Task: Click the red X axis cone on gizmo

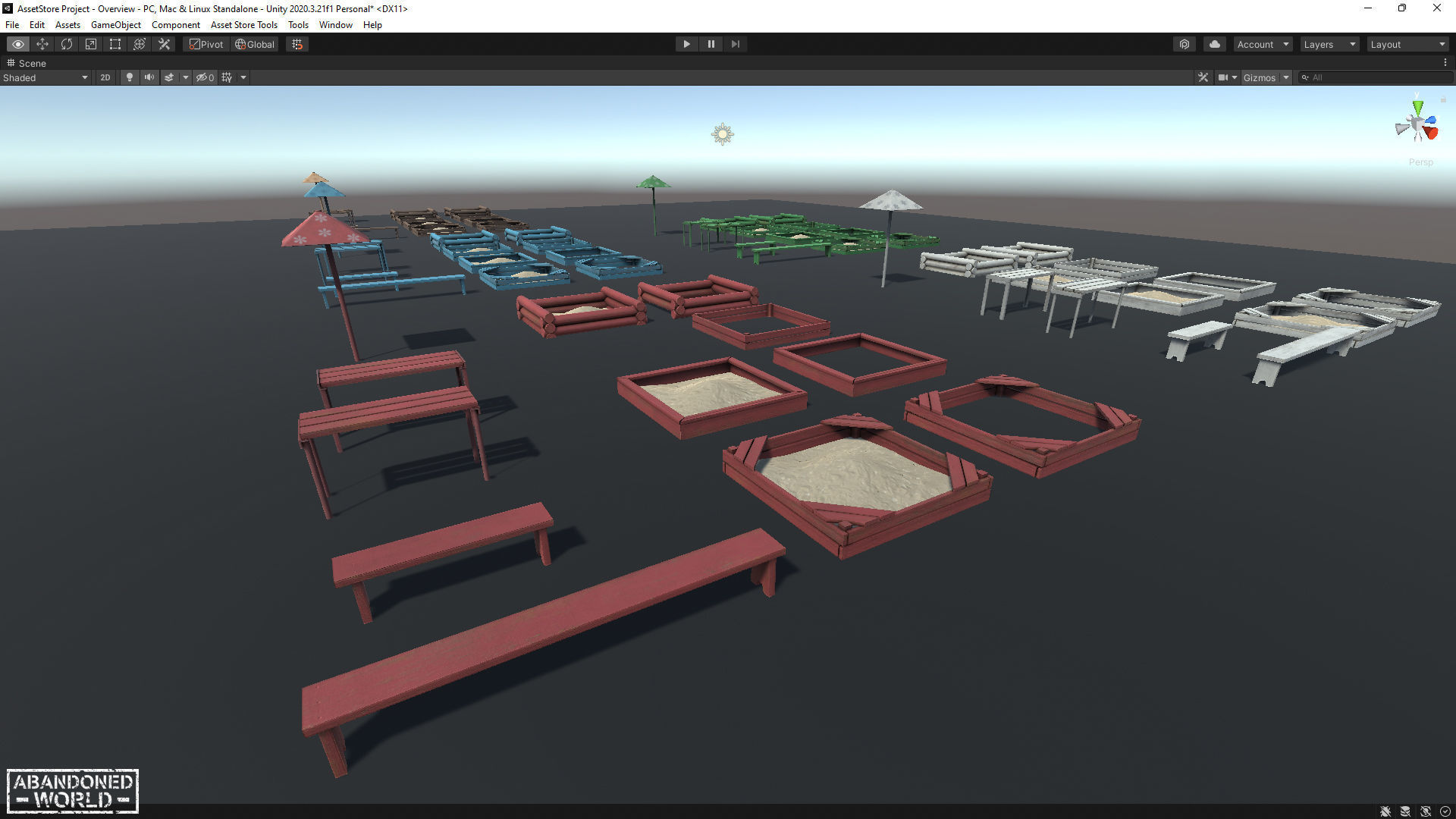Action: [1431, 133]
